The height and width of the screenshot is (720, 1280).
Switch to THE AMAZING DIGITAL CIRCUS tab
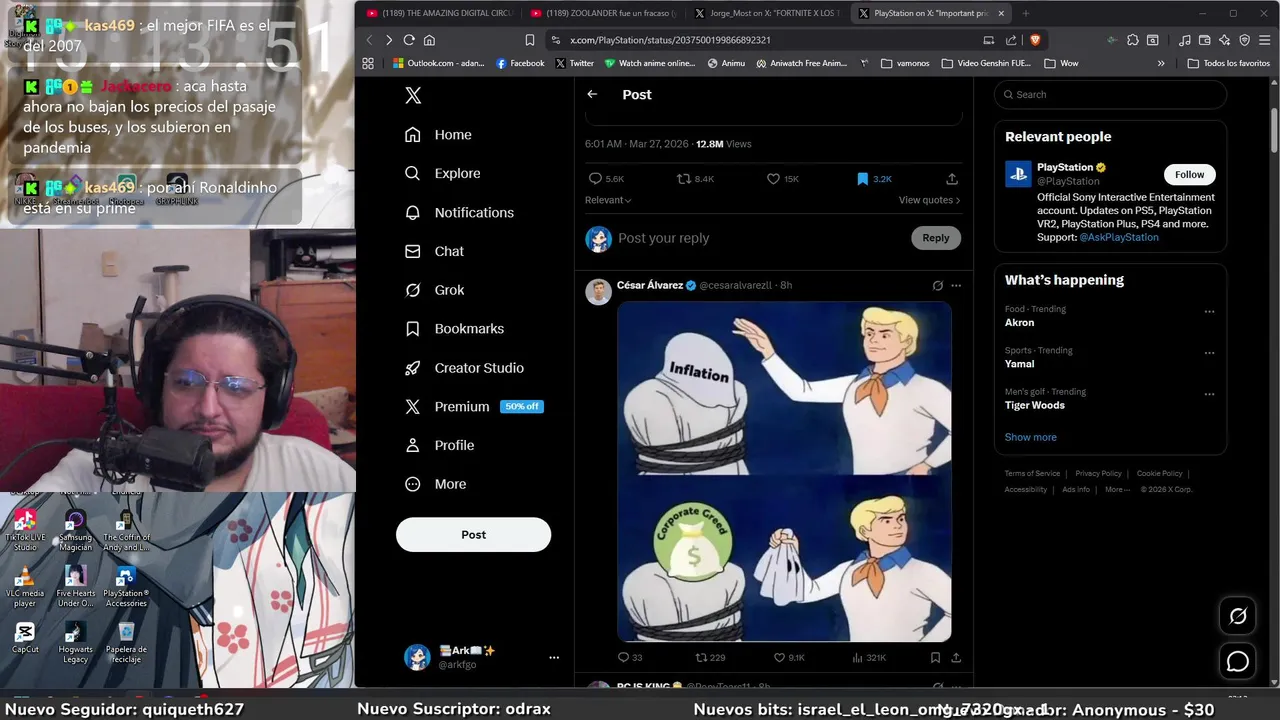coord(439,13)
